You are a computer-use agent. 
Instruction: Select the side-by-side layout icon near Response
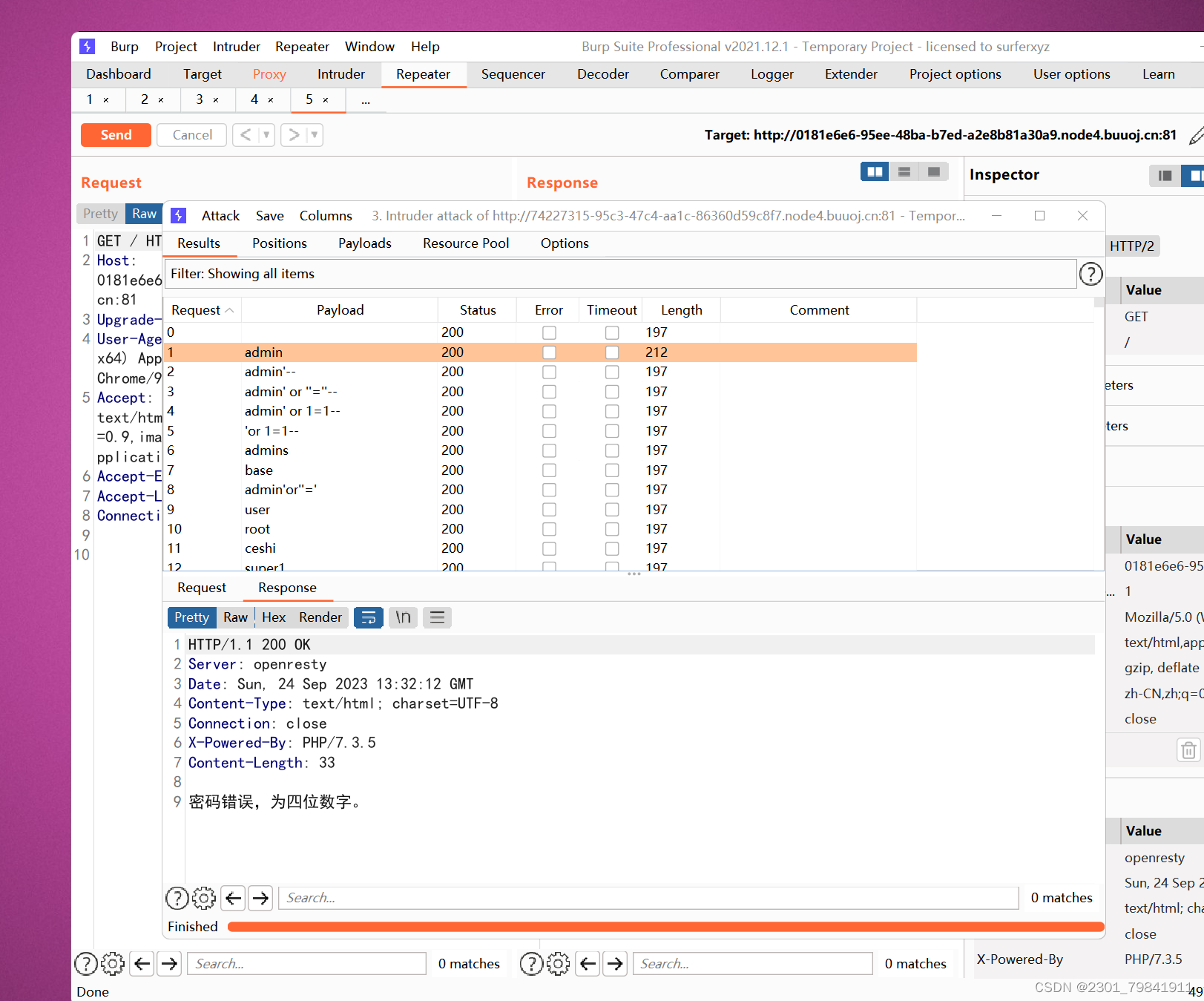coord(875,171)
